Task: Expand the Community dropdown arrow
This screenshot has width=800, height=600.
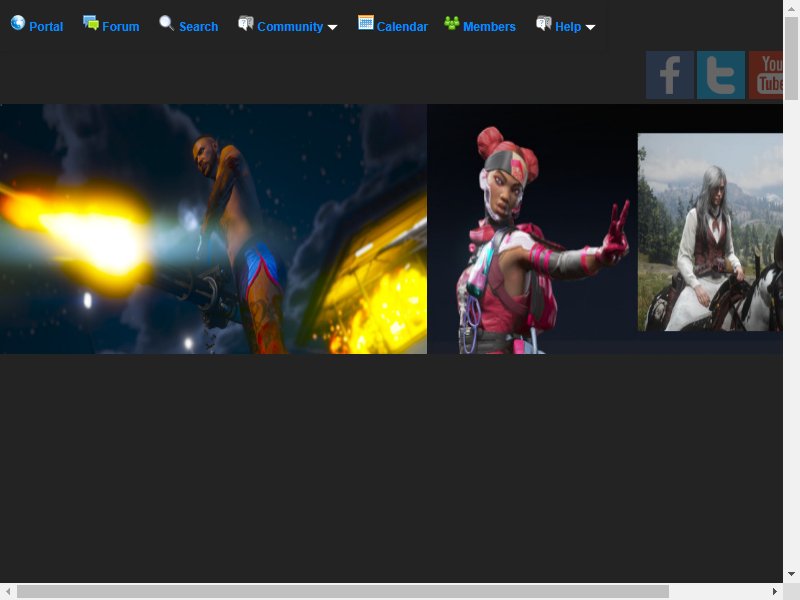Action: (332, 28)
